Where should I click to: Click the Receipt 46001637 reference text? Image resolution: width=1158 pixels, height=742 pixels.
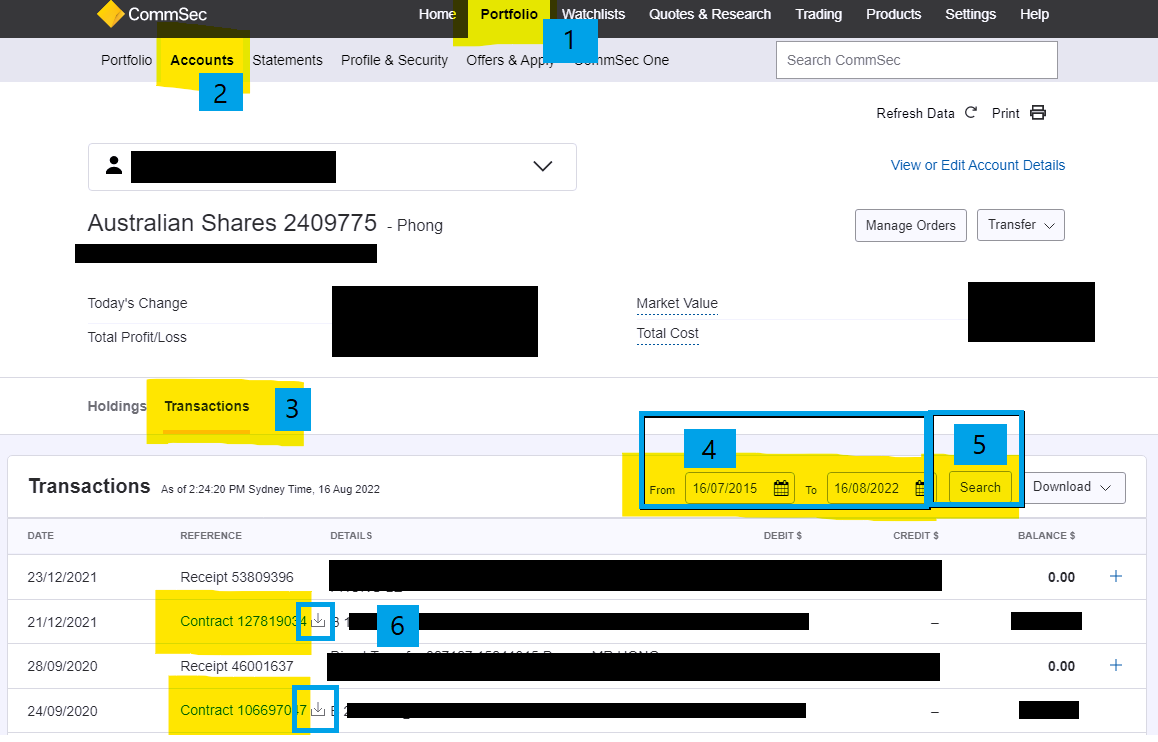(x=236, y=666)
